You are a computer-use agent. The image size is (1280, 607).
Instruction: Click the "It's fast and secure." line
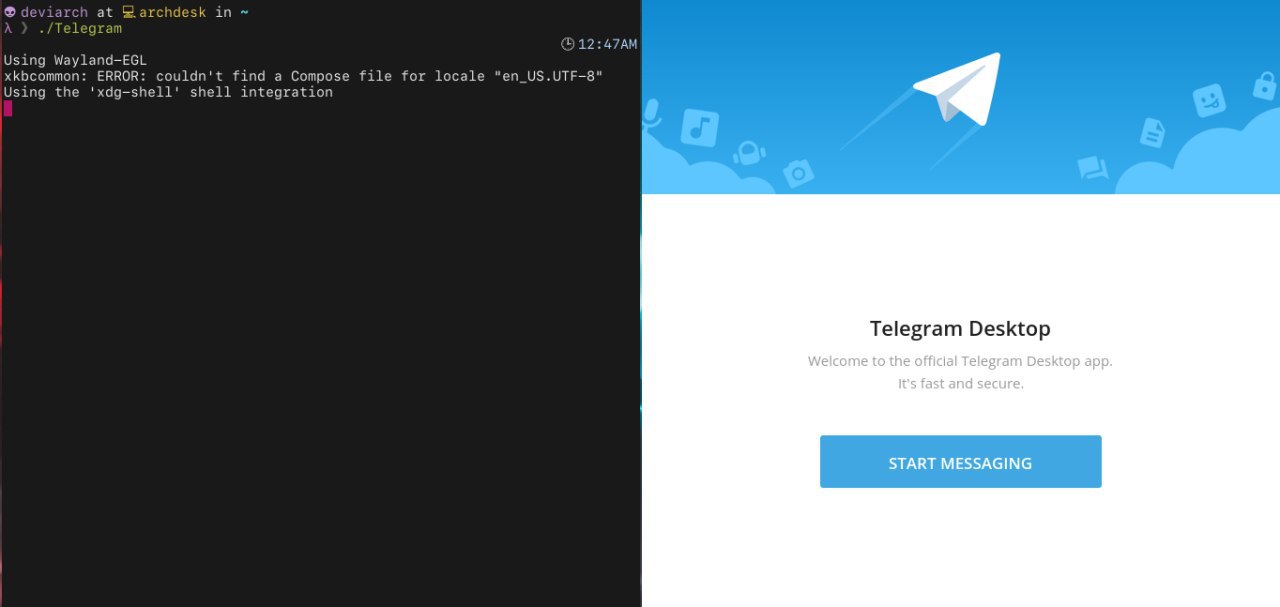tap(960, 384)
